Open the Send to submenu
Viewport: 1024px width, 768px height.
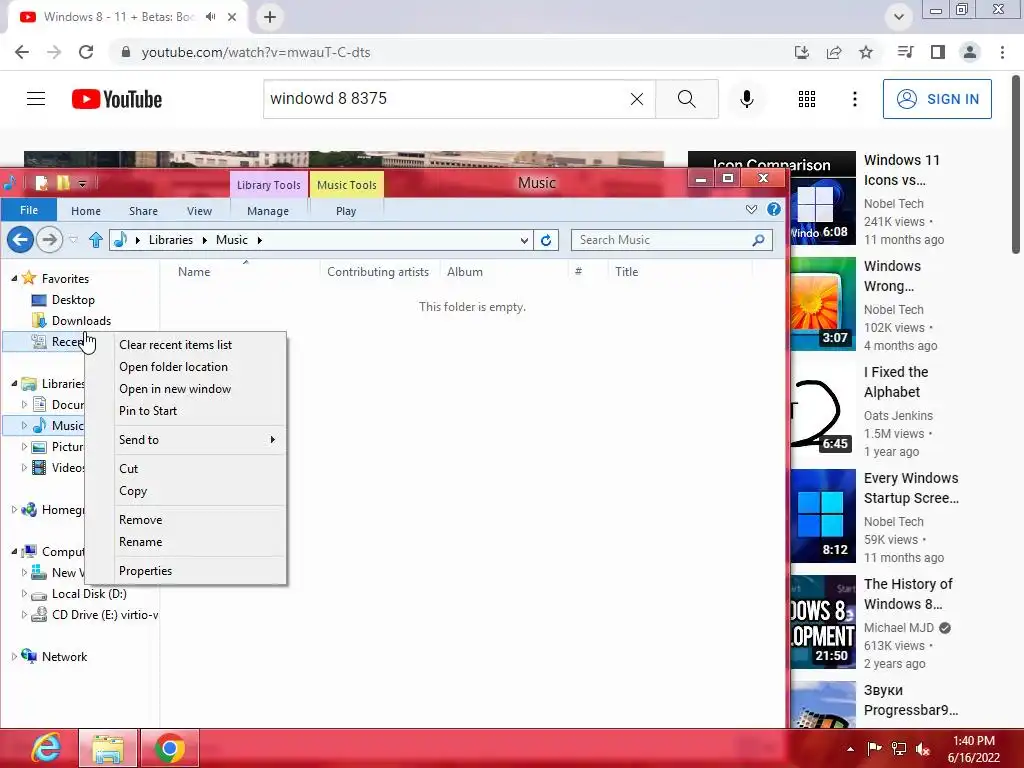click(x=186, y=440)
